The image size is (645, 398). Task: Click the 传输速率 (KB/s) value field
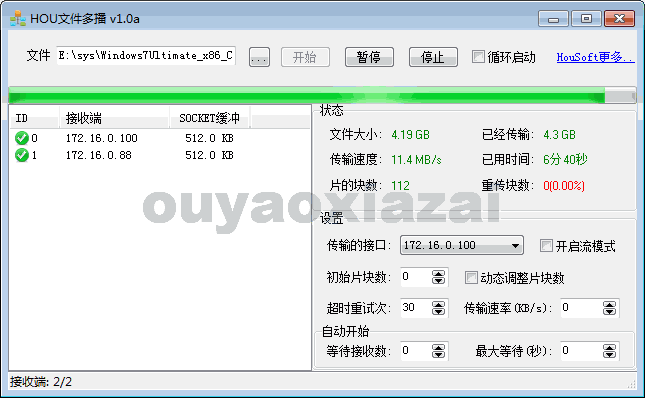point(581,308)
